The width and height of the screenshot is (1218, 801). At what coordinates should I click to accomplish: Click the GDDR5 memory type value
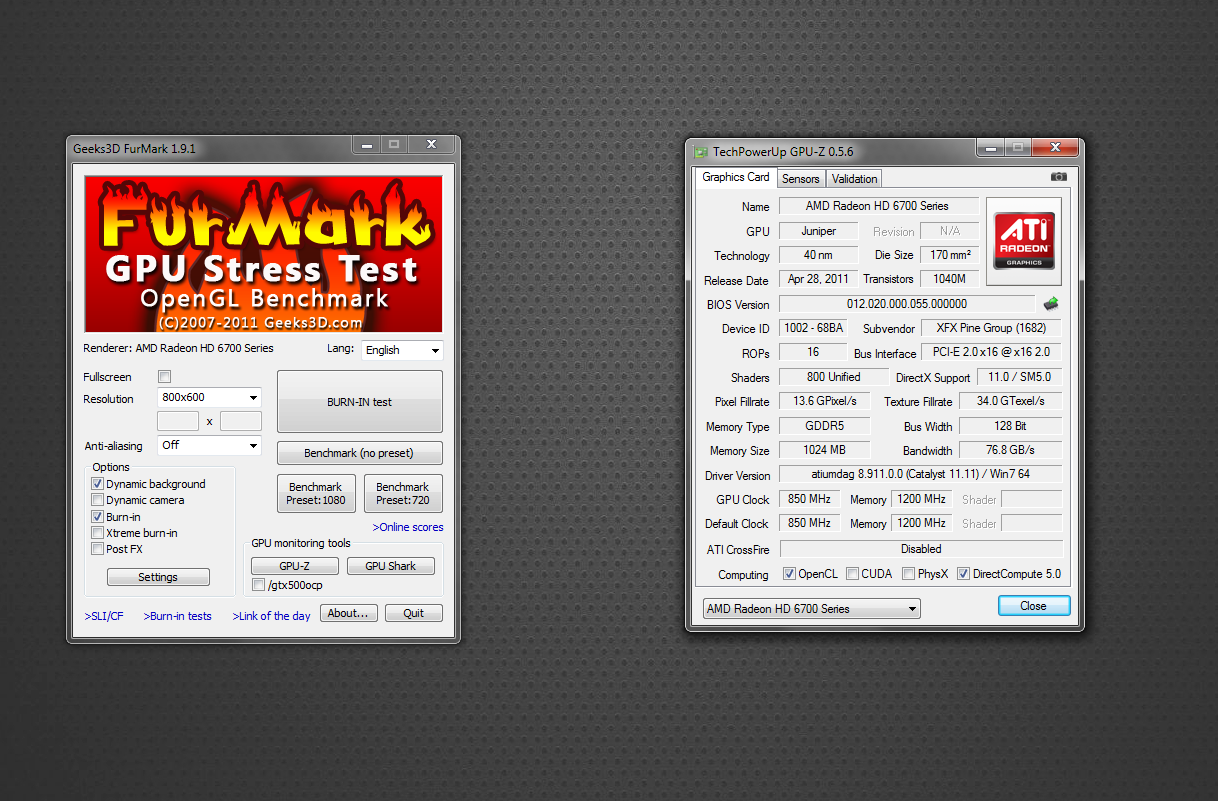(824, 426)
